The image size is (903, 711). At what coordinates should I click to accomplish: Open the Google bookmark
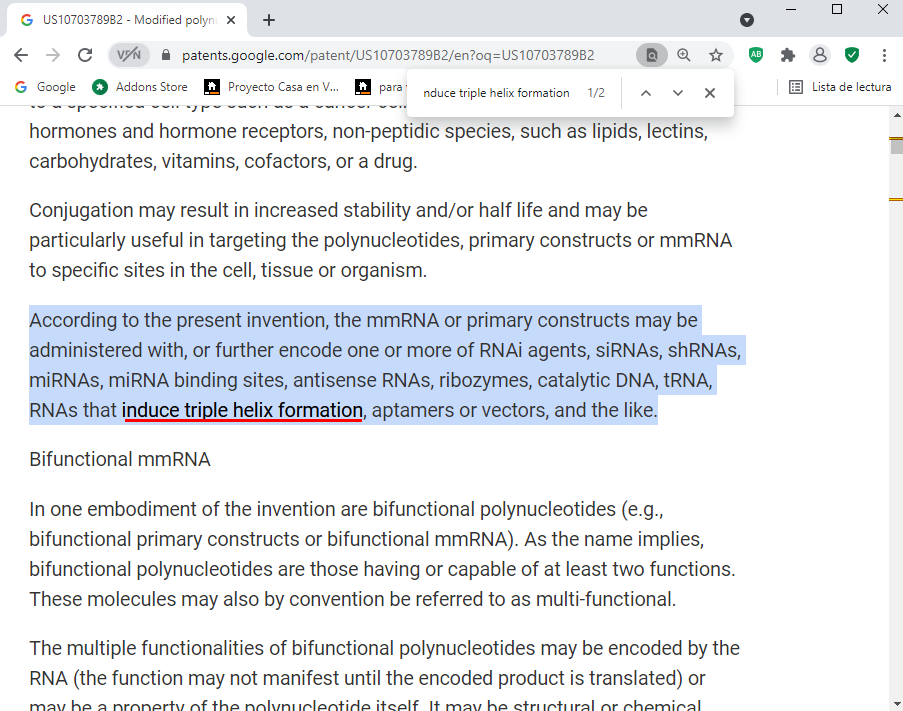coord(46,87)
